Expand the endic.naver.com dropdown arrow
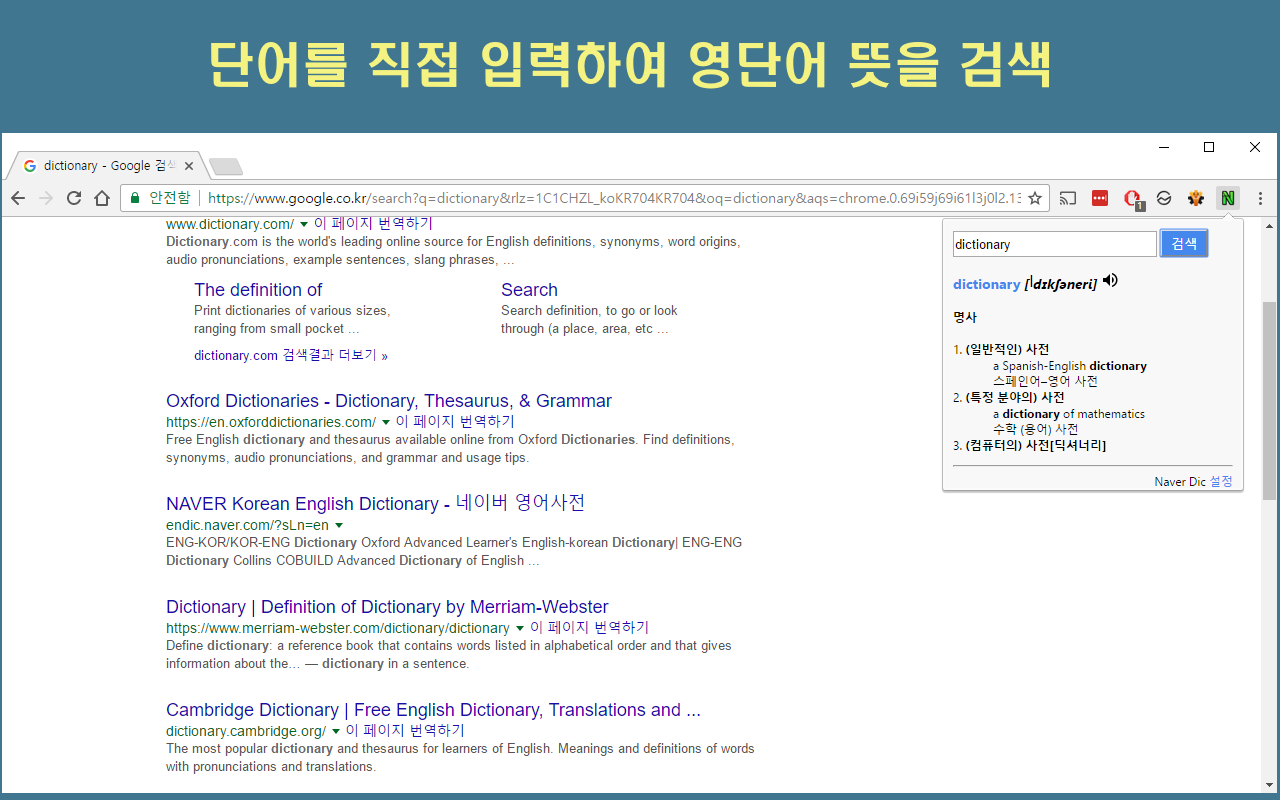1280x800 pixels. click(x=339, y=525)
